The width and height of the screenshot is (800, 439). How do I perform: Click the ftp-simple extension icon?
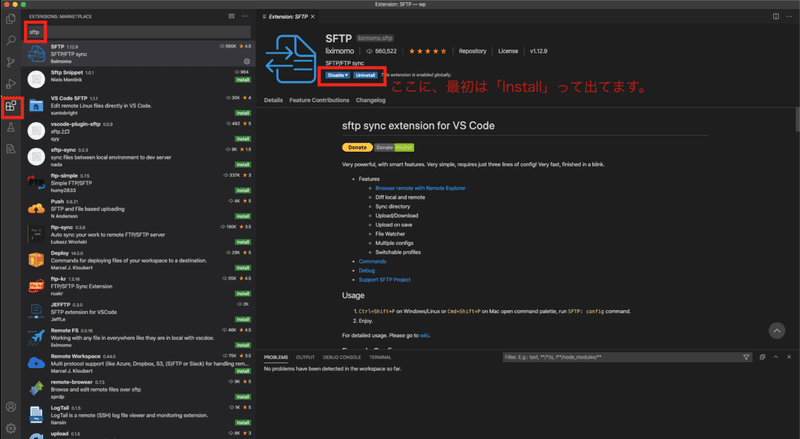click(36, 183)
